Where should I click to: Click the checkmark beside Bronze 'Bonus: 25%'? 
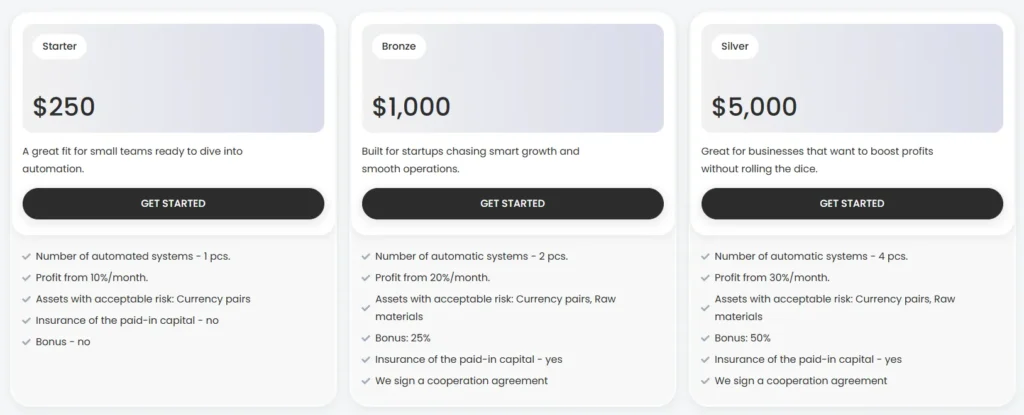pyautogui.click(x=366, y=338)
